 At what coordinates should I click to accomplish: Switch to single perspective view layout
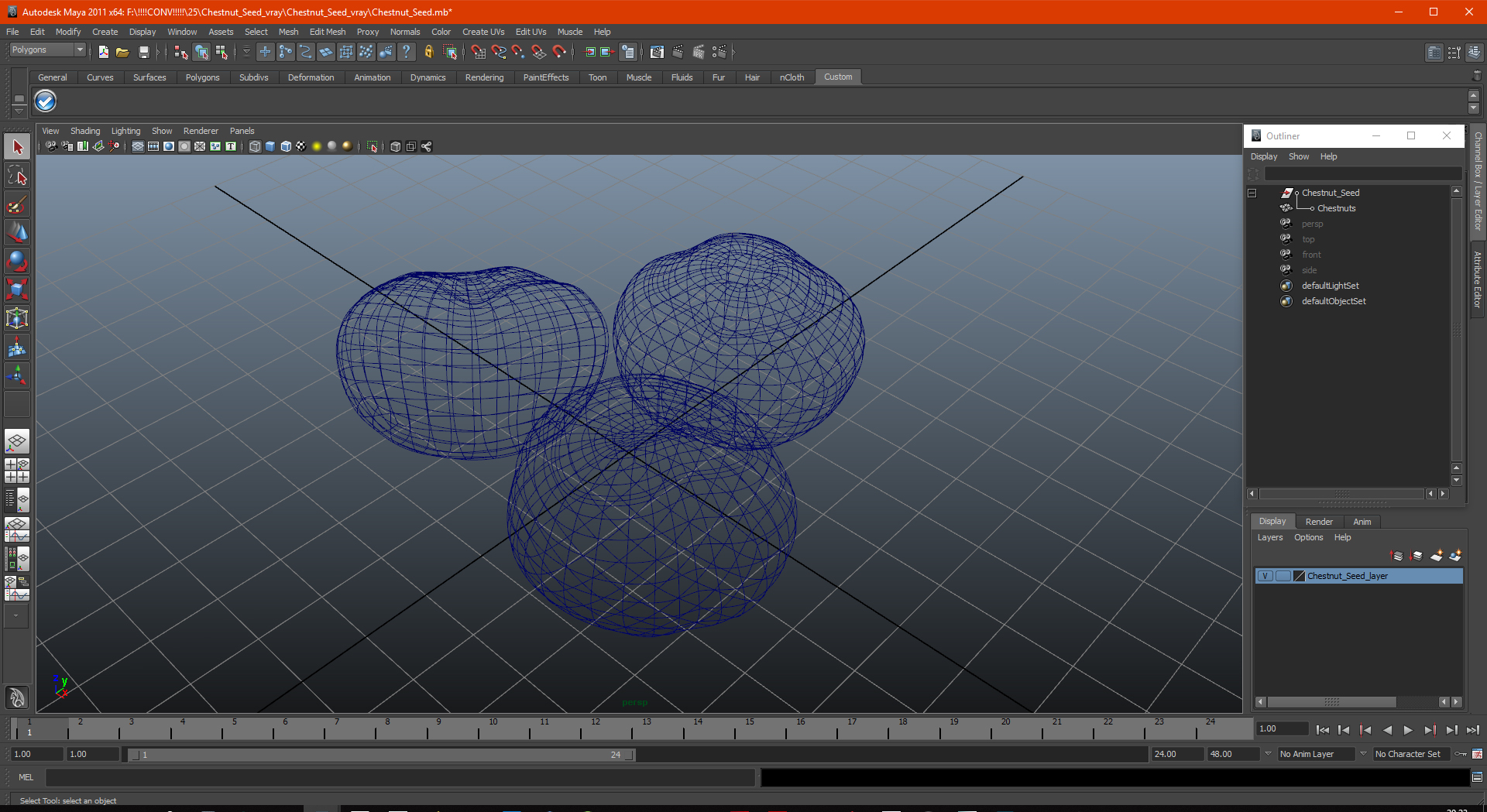(17, 442)
